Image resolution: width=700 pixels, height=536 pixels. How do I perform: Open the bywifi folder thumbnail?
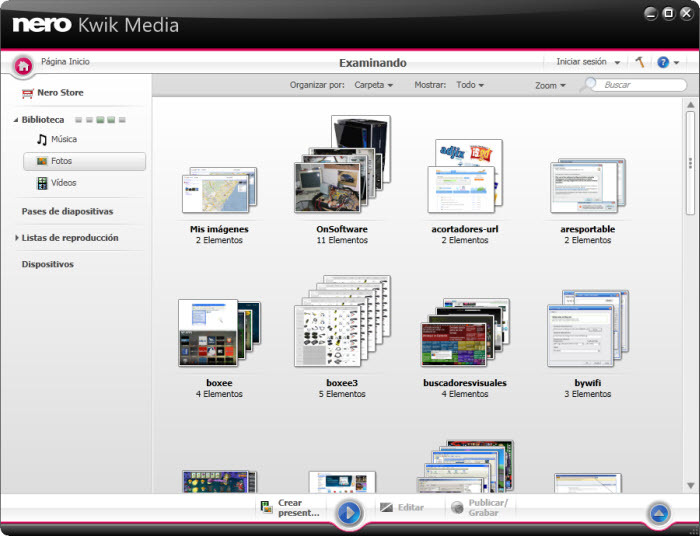tap(588, 328)
